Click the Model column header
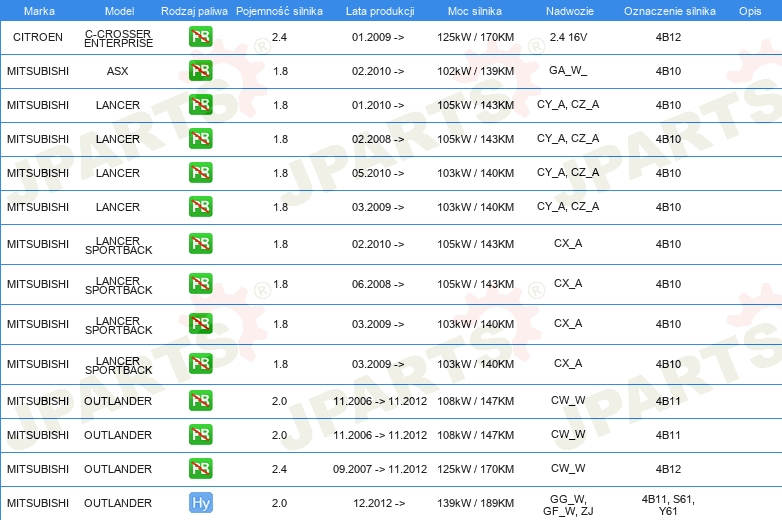 click(119, 11)
